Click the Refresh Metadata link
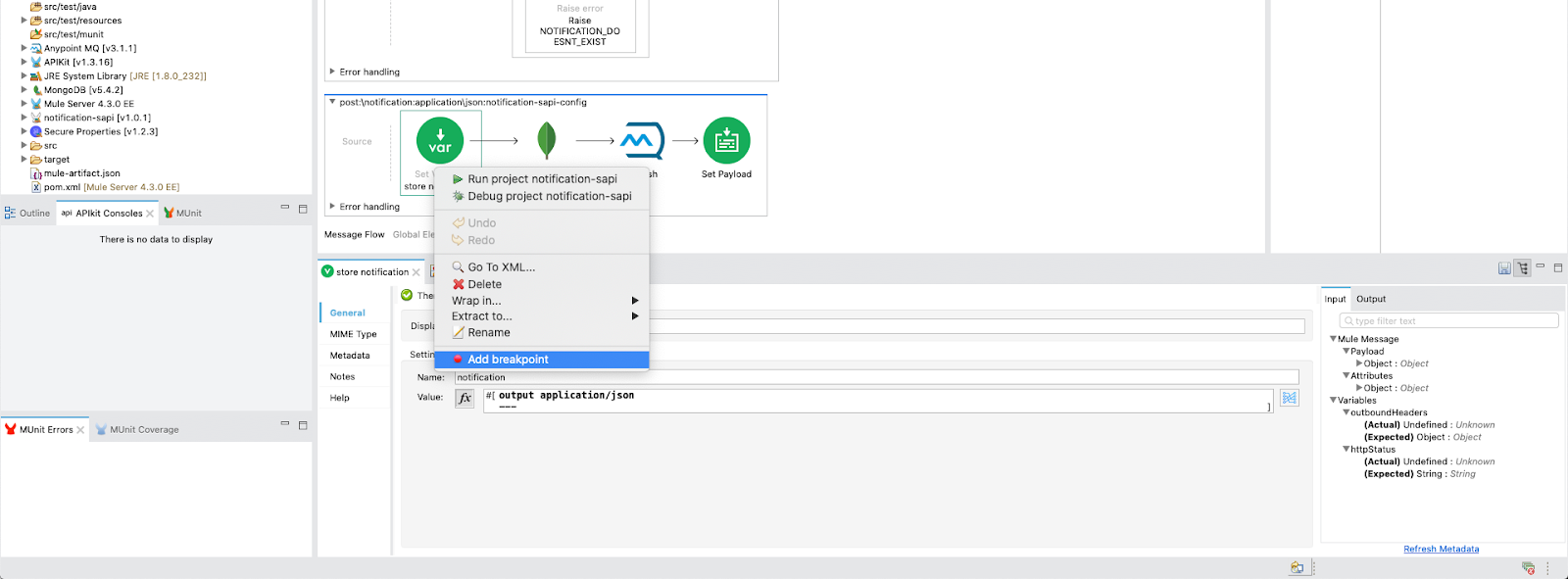 [1441, 549]
